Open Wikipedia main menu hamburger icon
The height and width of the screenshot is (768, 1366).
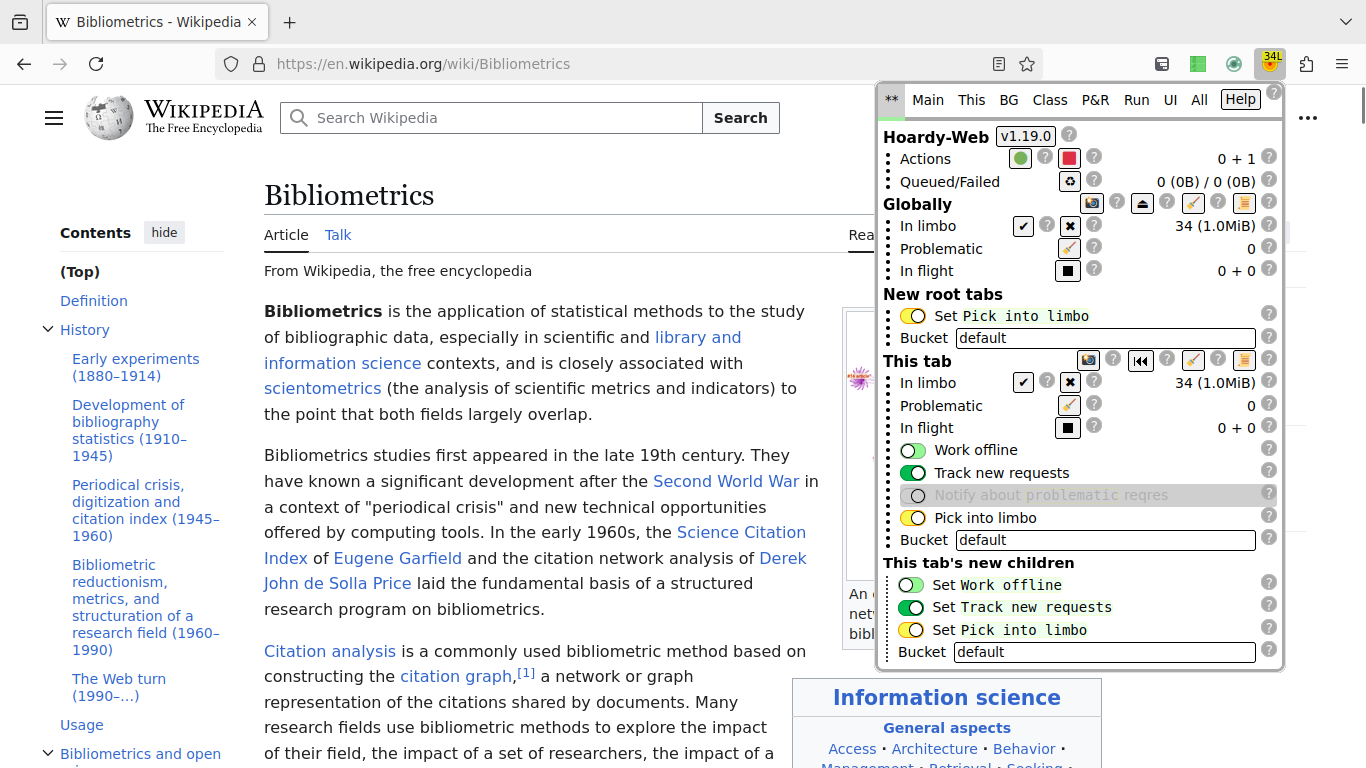click(54, 118)
